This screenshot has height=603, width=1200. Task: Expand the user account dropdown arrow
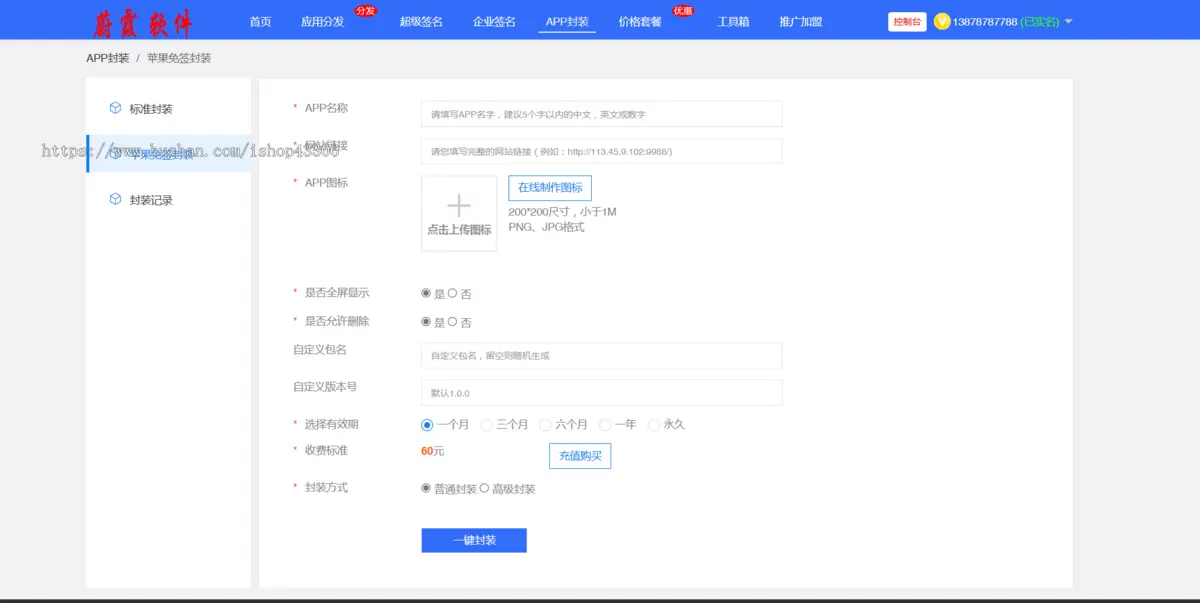(1069, 22)
